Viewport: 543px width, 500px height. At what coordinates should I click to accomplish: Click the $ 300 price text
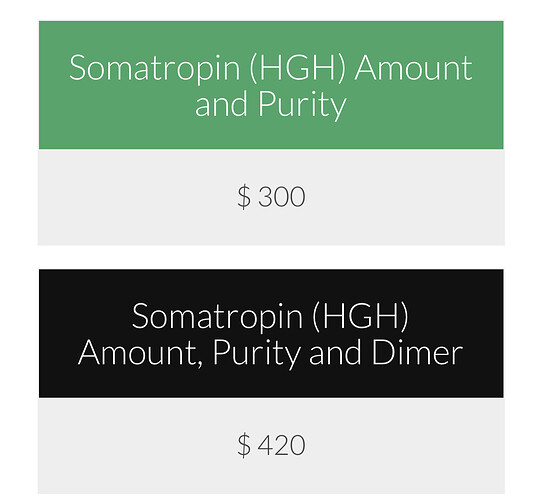(272, 197)
